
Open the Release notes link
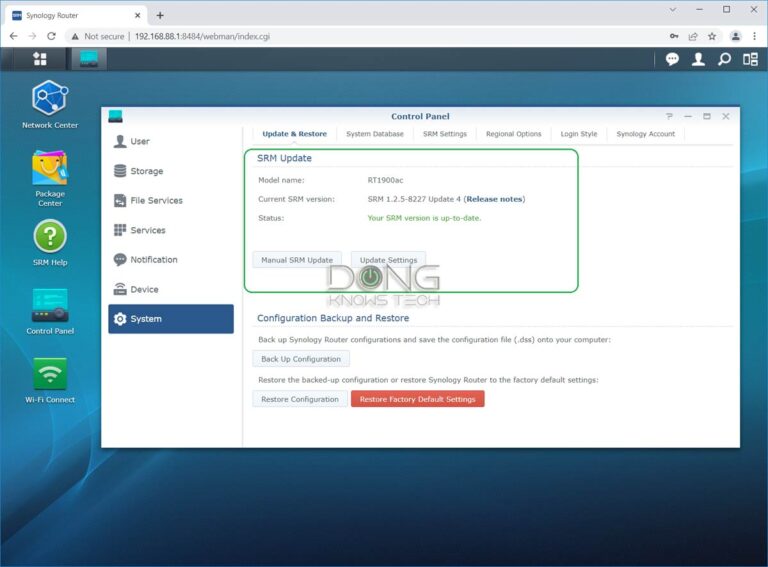click(494, 199)
